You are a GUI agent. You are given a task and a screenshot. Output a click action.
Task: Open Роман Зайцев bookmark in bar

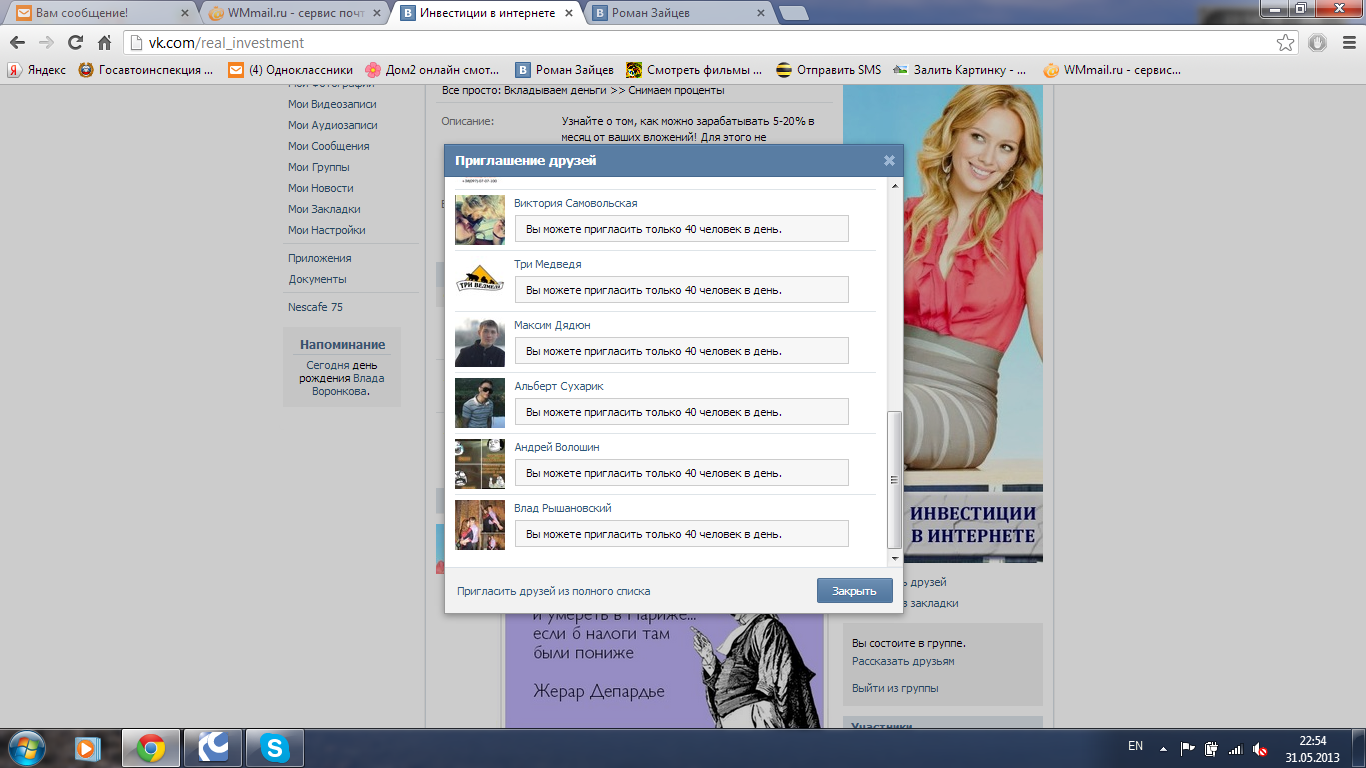pos(565,70)
